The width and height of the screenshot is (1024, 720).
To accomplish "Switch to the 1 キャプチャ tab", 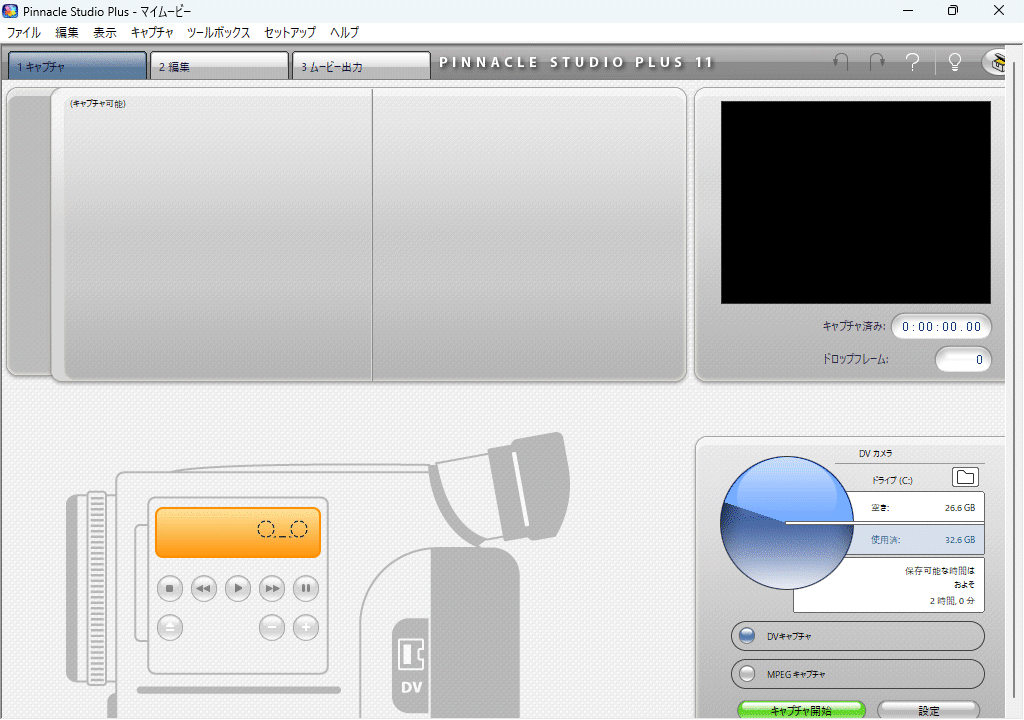I will point(77,66).
